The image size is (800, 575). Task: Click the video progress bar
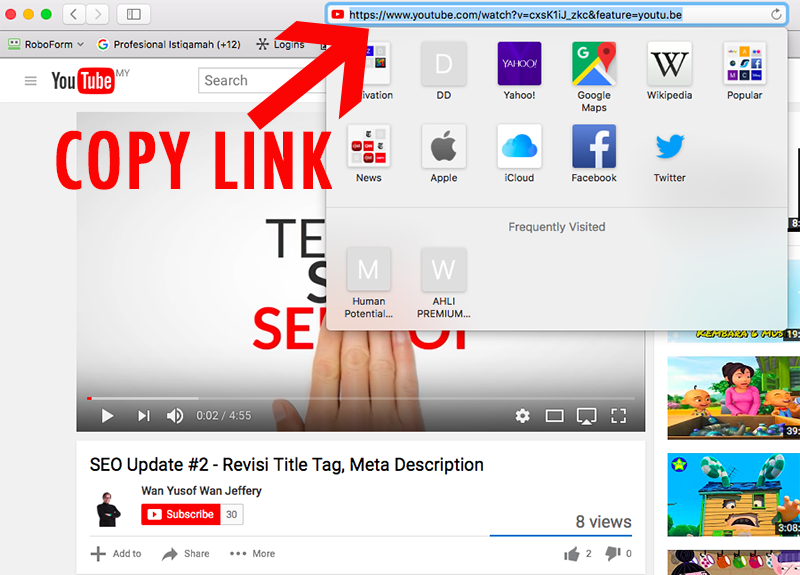(x=361, y=398)
